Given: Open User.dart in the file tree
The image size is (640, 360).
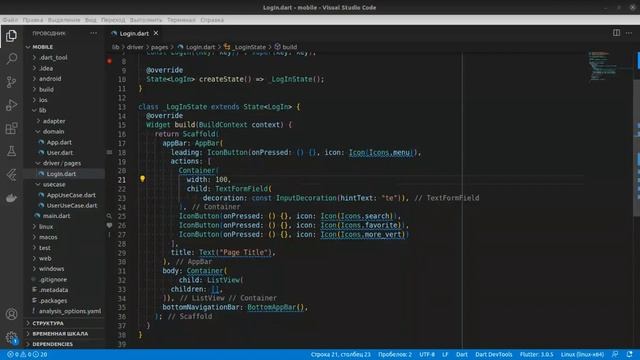Looking at the screenshot, I should (x=60, y=153).
